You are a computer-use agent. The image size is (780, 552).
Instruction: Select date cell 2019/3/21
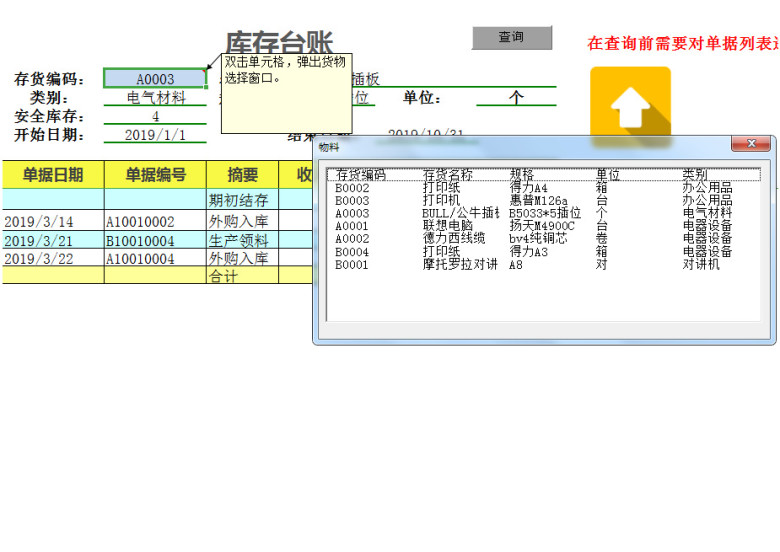(x=53, y=241)
